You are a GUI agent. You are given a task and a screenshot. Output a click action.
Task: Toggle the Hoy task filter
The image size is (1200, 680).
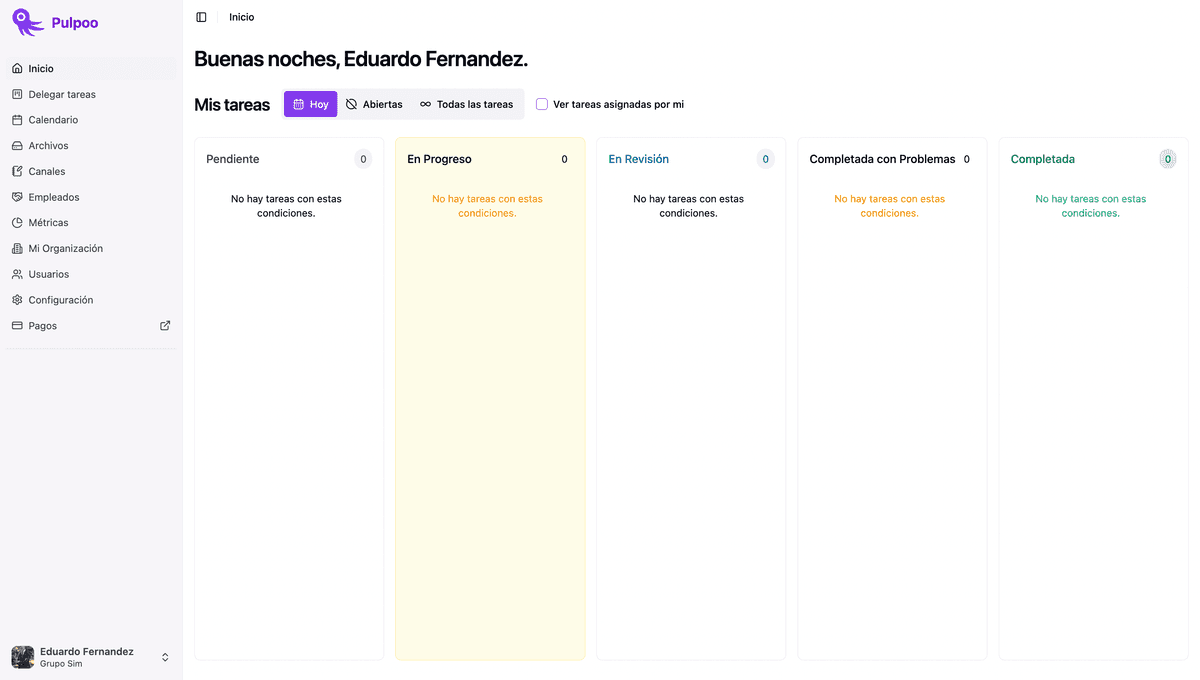pos(310,104)
